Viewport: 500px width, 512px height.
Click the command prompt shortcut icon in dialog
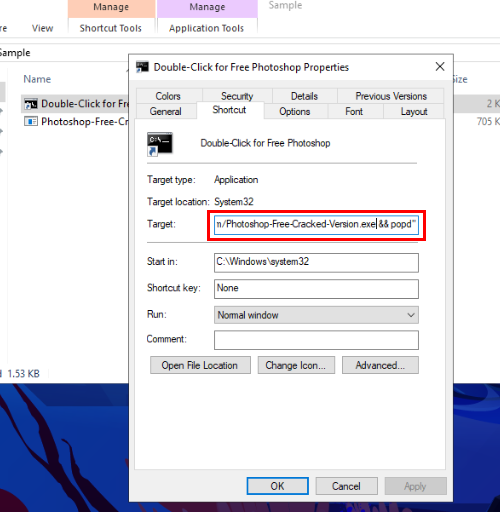160,144
